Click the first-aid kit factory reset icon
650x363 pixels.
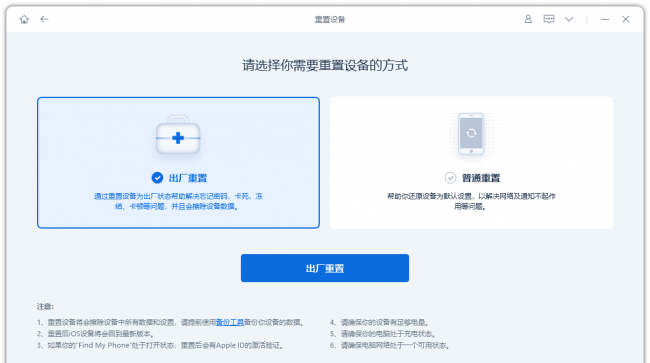click(178, 135)
